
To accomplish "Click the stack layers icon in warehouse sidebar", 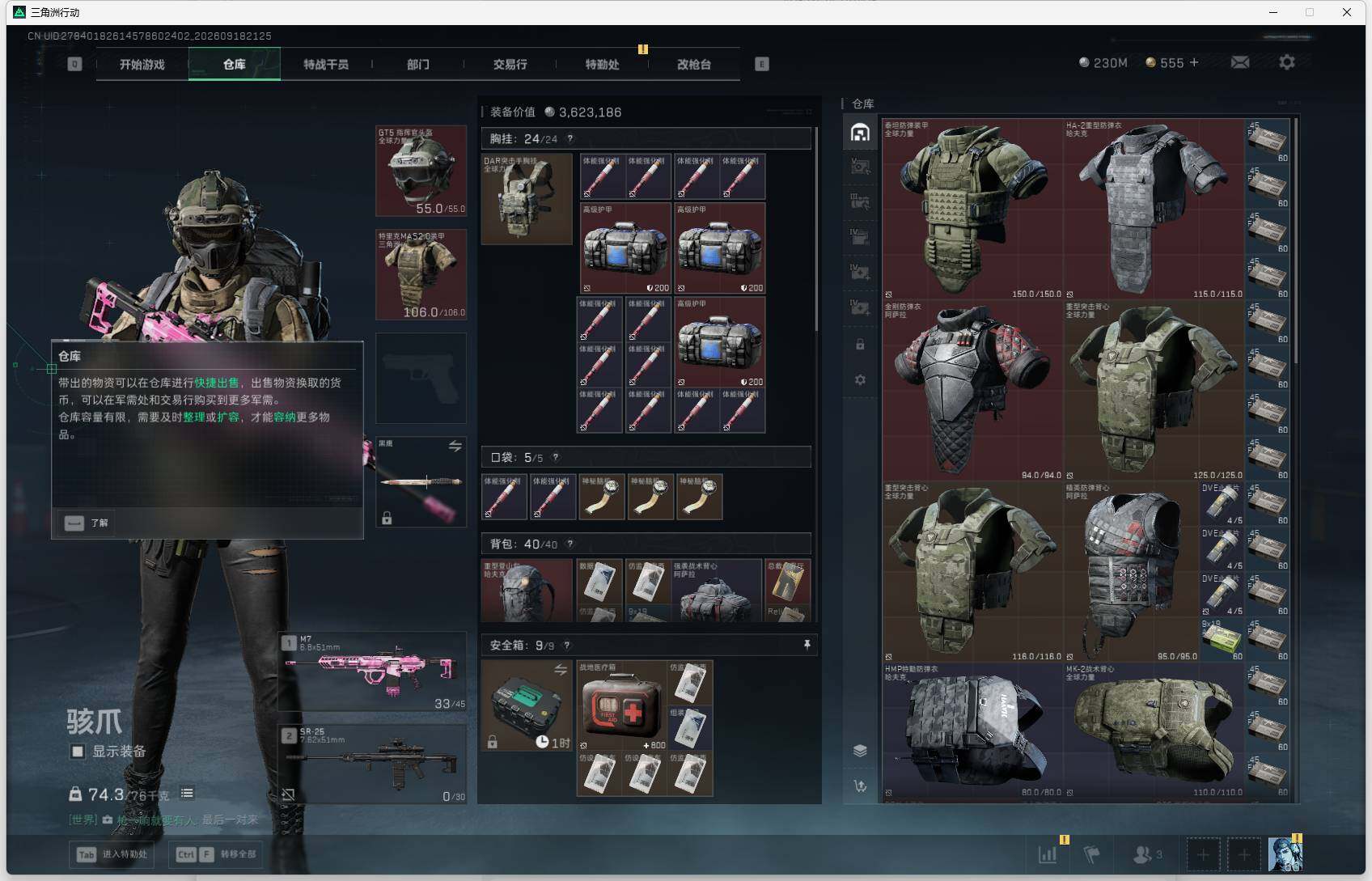I will [860, 751].
